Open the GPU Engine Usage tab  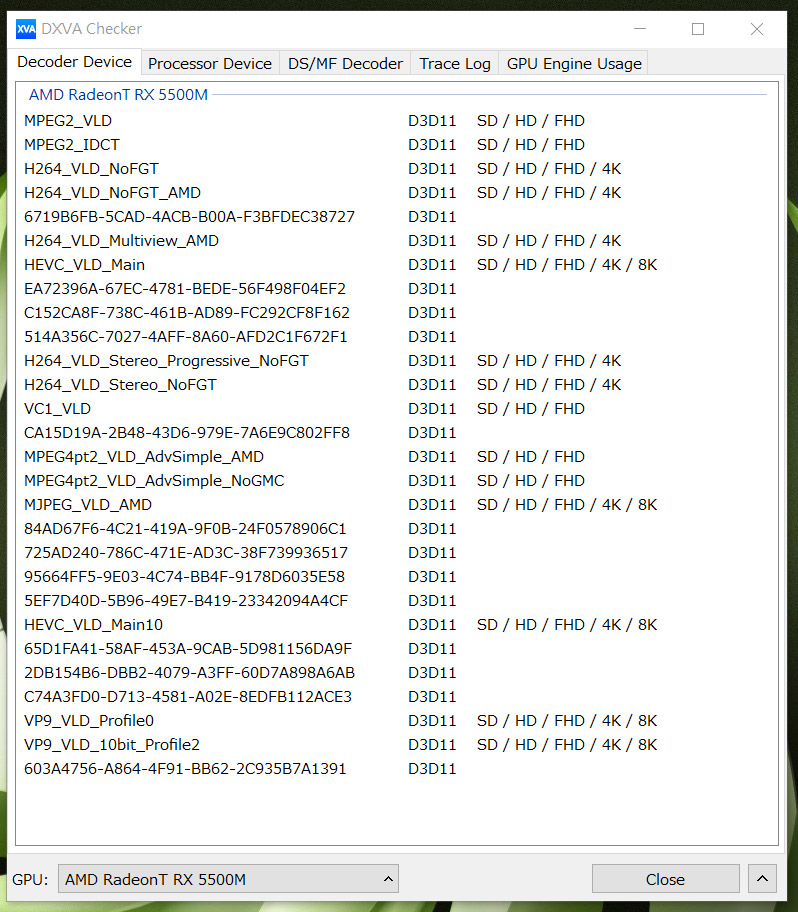coord(574,63)
